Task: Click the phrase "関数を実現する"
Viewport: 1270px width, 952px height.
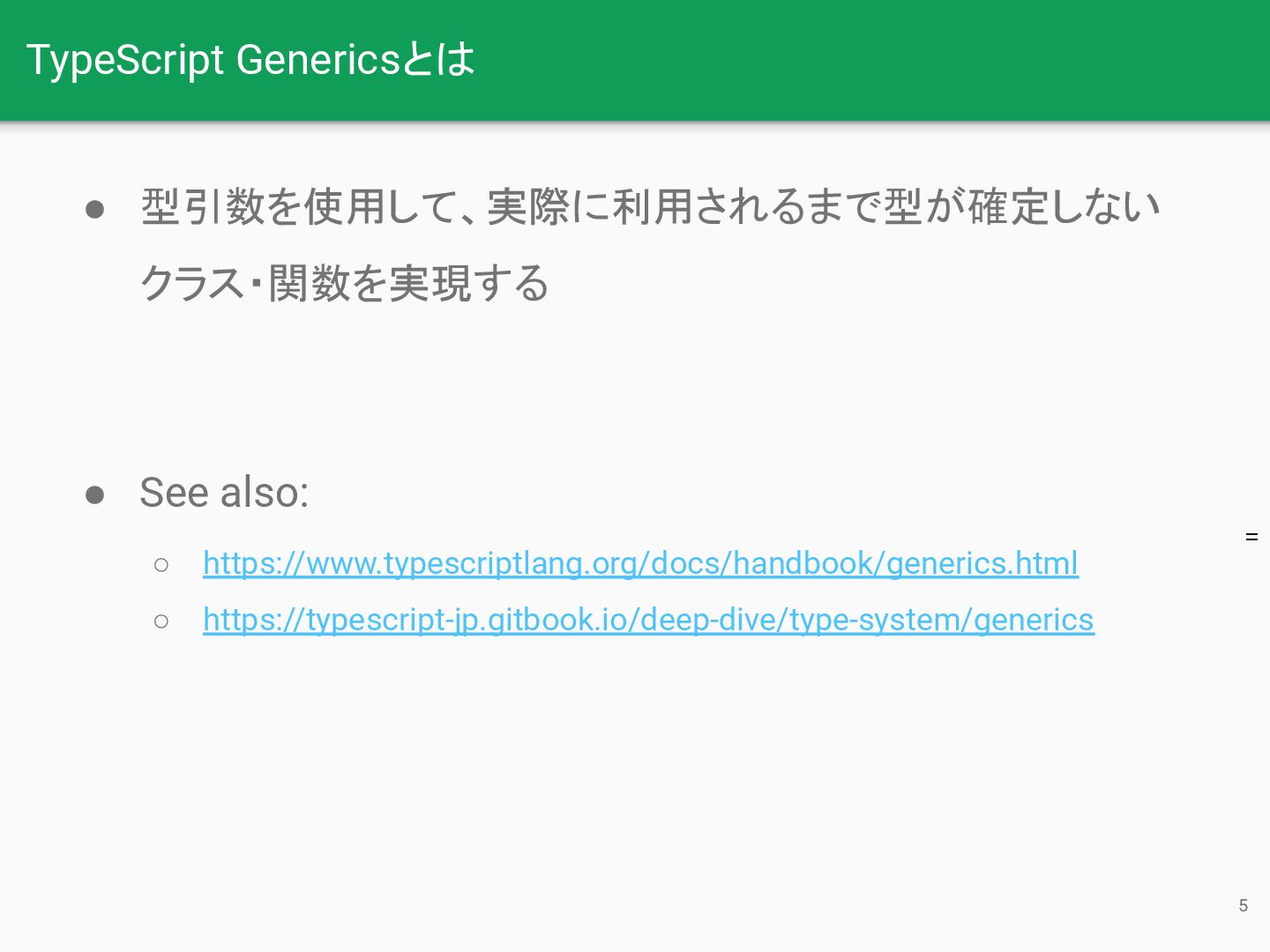Action: point(409,284)
